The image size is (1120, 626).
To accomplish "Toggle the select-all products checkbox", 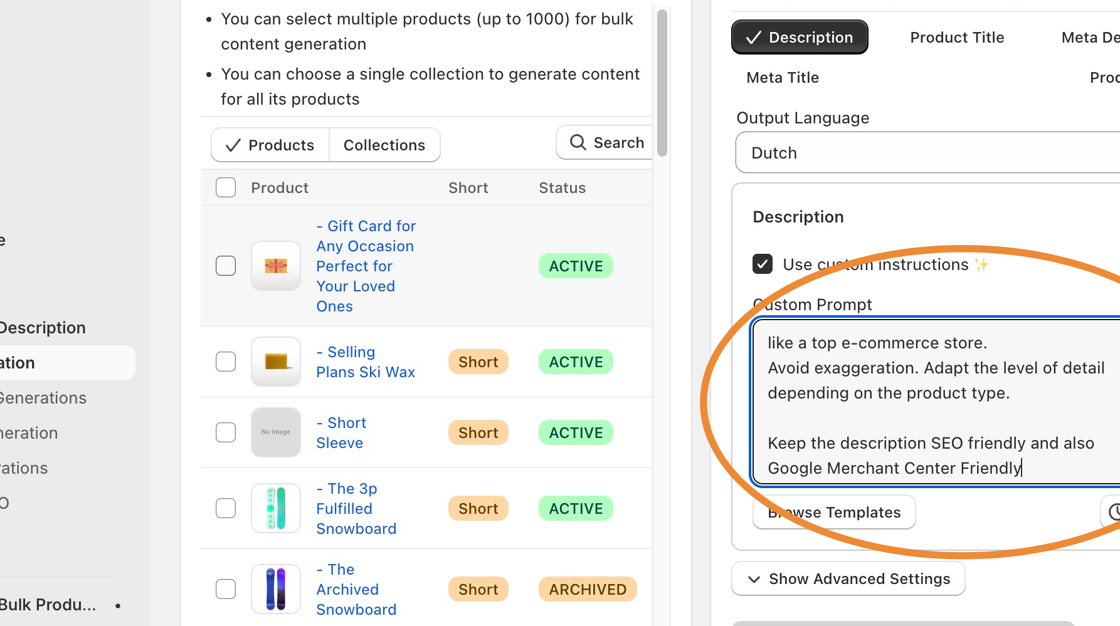I will [226, 188].
